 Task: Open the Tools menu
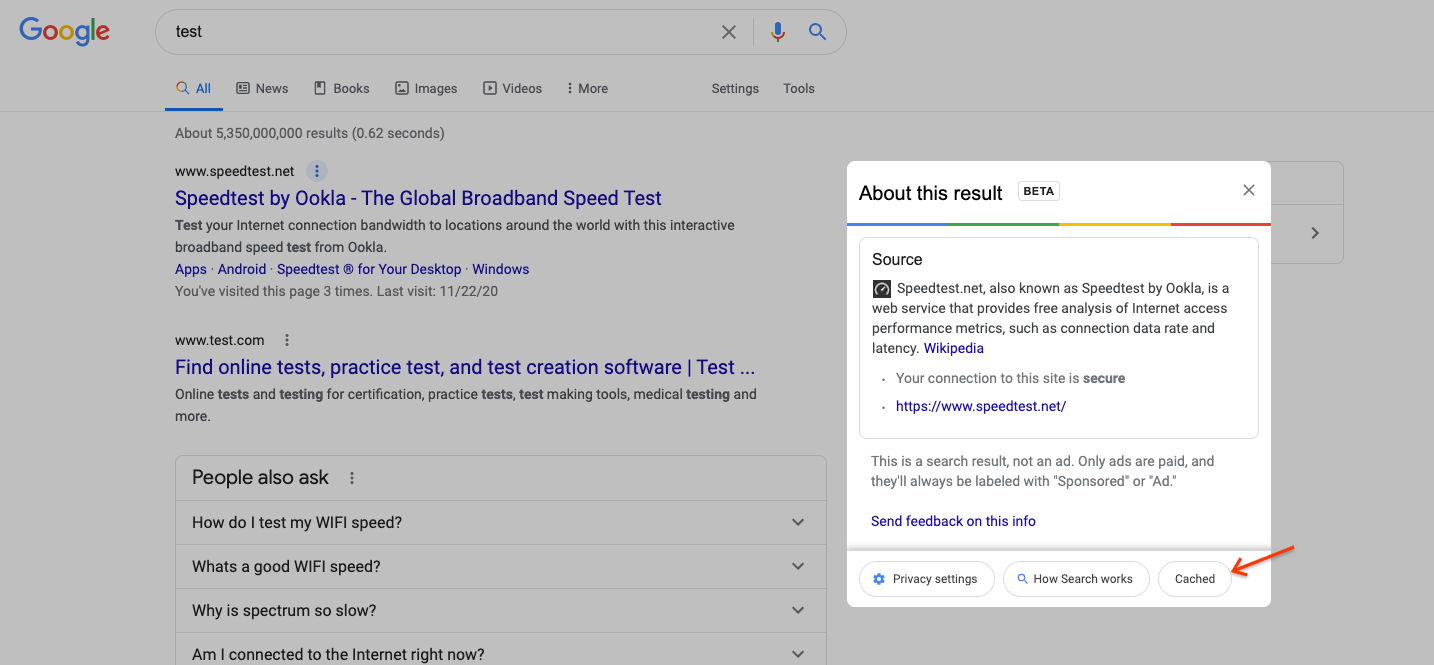coord(798,88)
